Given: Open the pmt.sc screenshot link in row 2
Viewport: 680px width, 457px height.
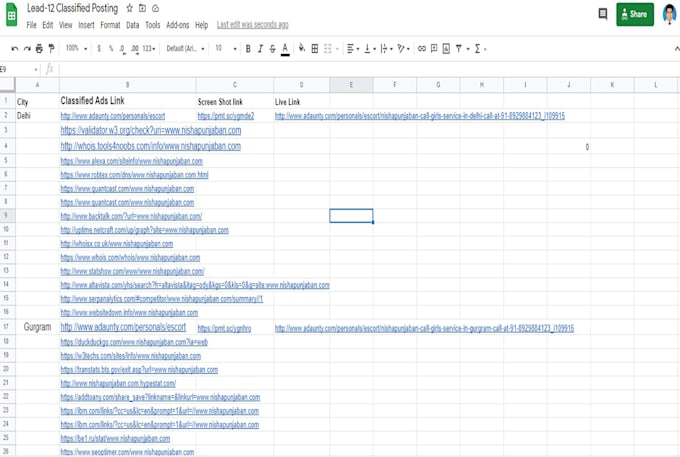Looking at the screenshot, I should [226, 116].
